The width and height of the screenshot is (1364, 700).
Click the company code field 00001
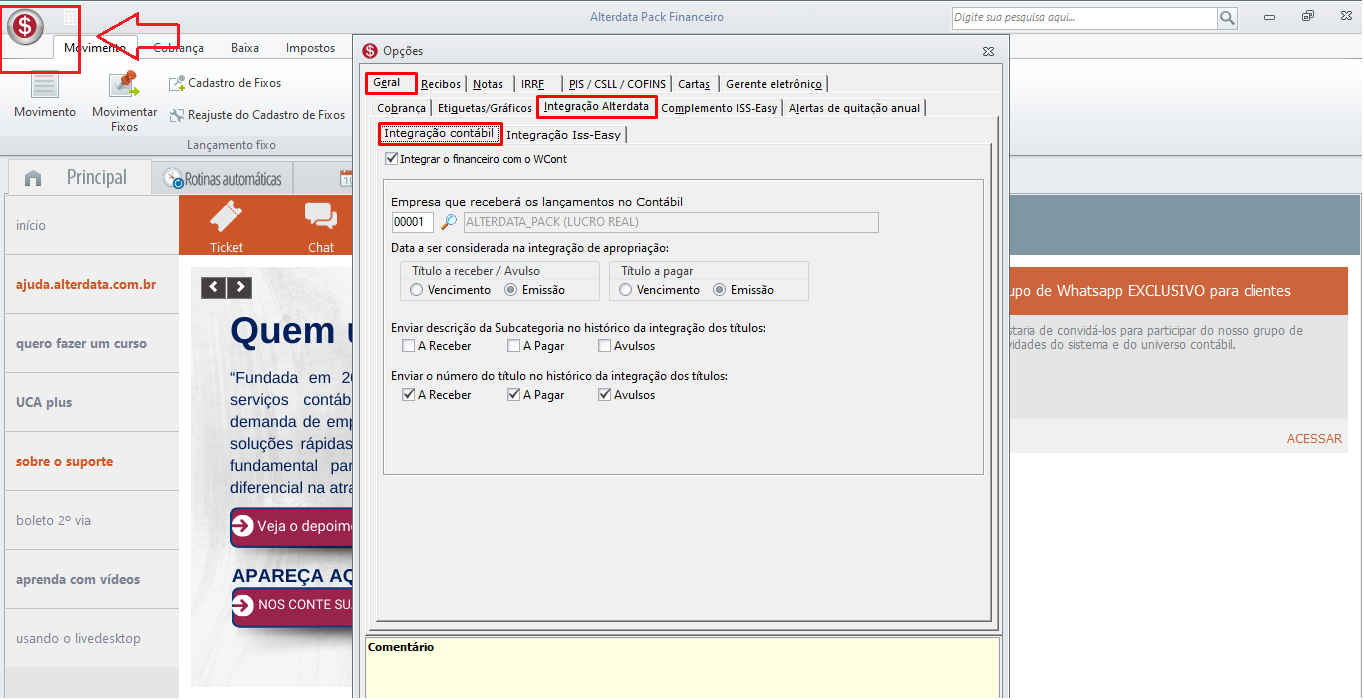pyautogui.click(x=412, y=222)
